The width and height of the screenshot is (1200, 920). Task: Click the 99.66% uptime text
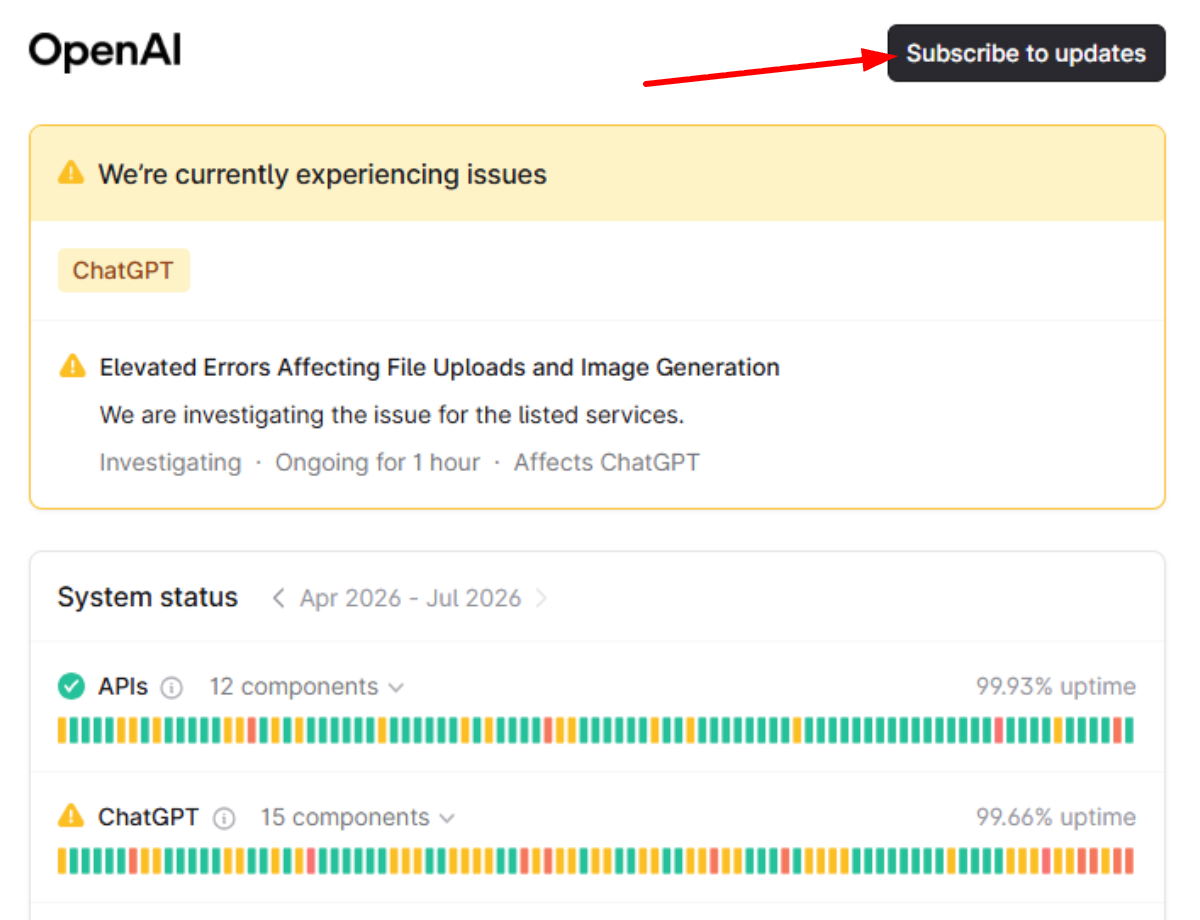(x=1056, y=817)
